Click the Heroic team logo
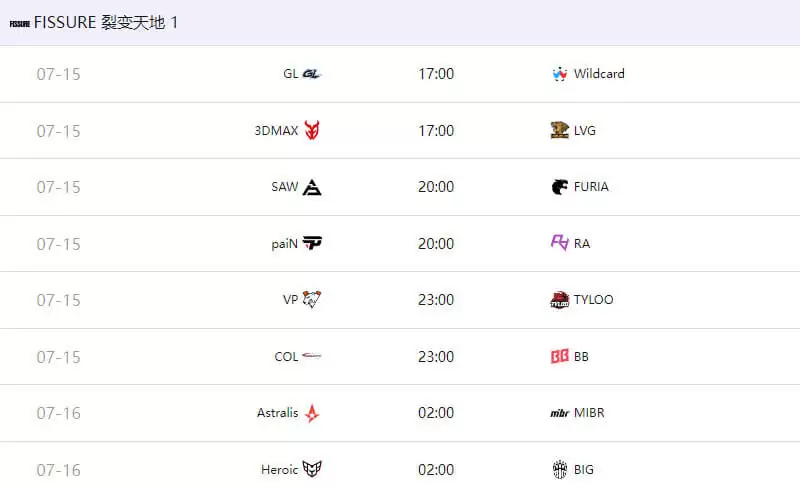This screenshot has height=488, width=800. [x=312, y=469]
